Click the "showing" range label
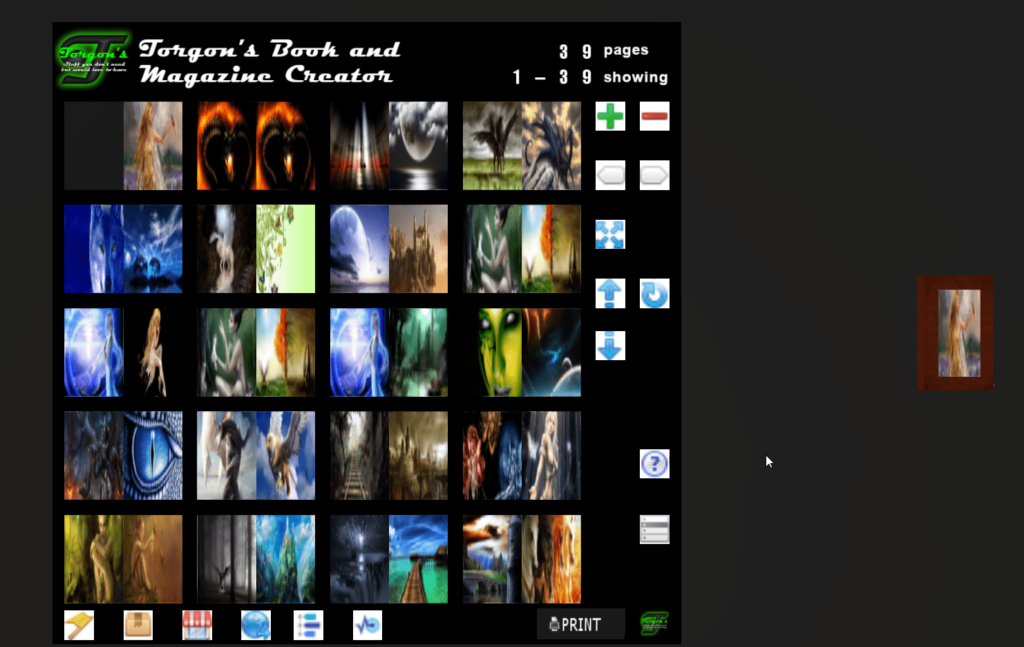 click(x=635, y=77)
